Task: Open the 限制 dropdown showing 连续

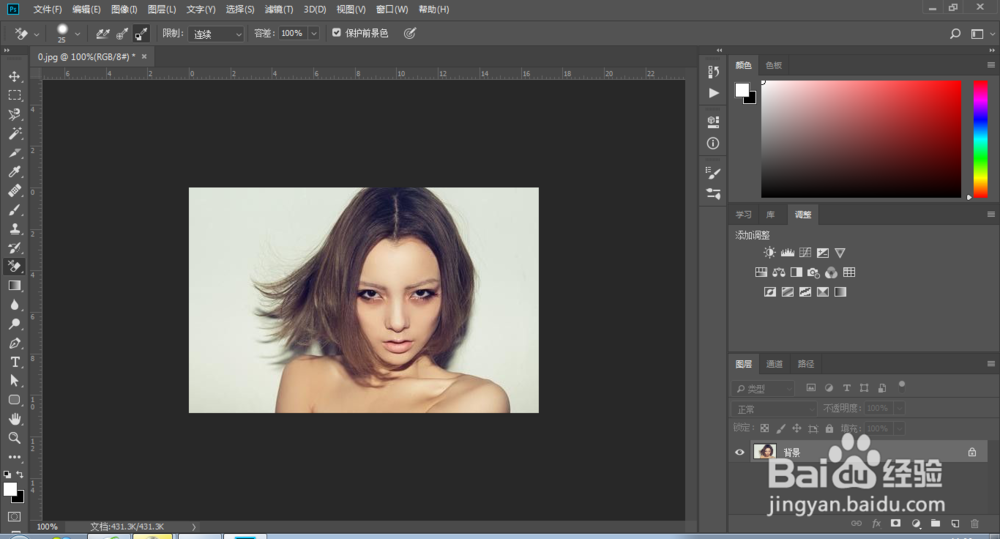Action: pos(216,34)
